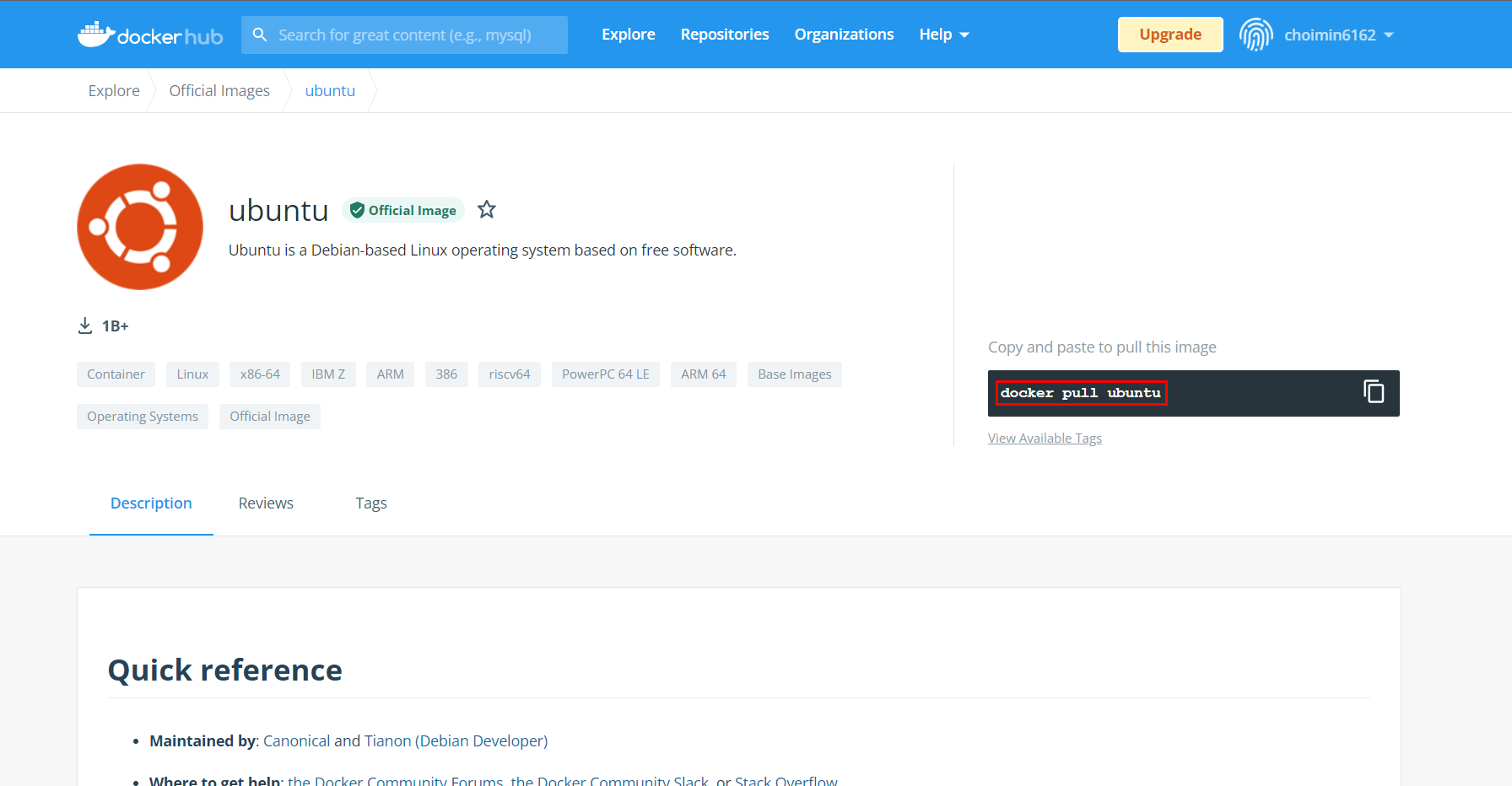Click the Quick reference heading
The width and height of the screenshot is (1512, 786).
(224, 670)
